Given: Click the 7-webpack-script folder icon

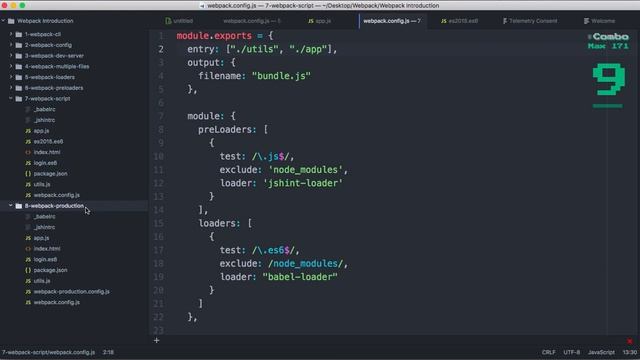Looking at the screenshot, I should coord(19,98).
